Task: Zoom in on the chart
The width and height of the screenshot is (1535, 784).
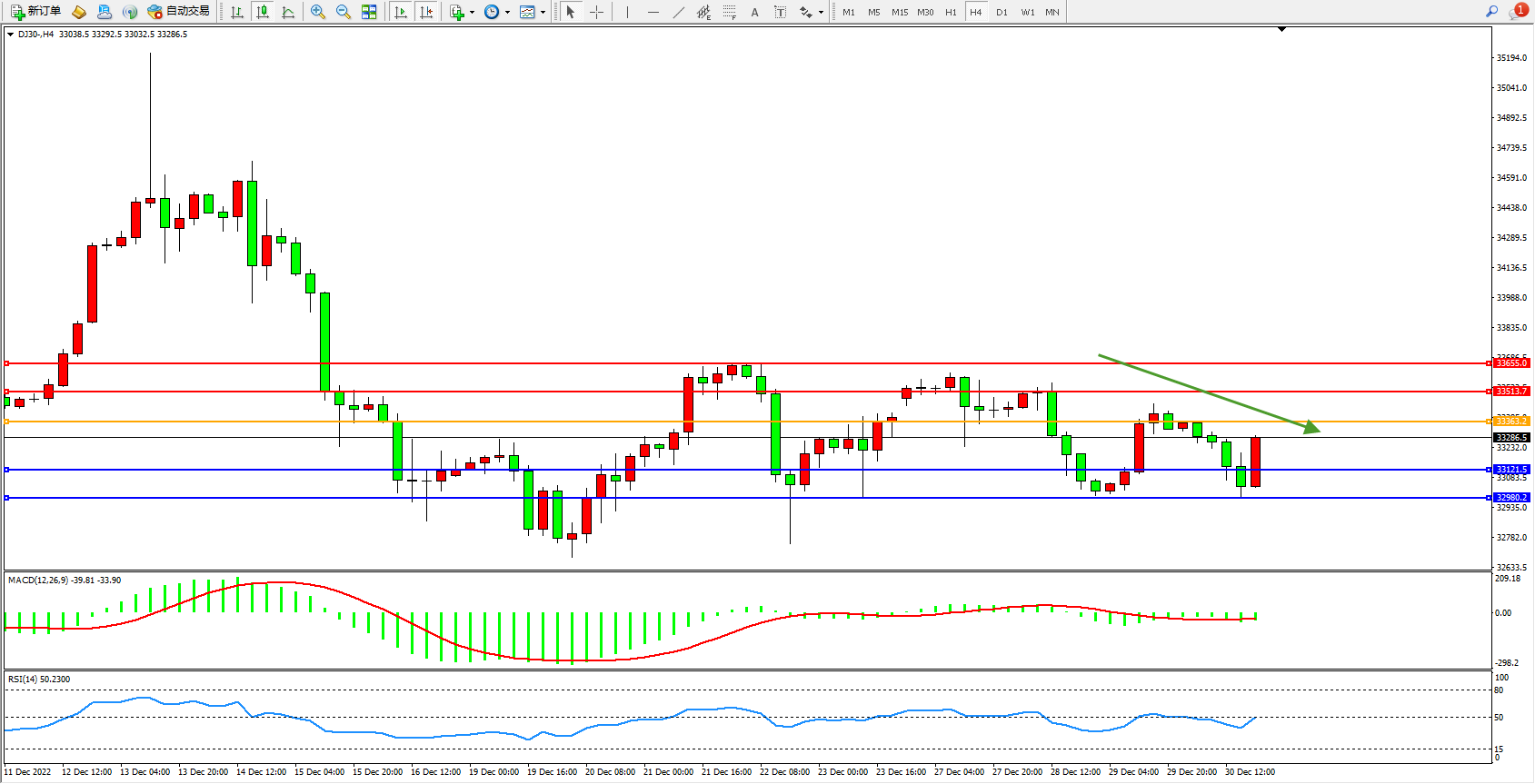Action: click(x=317, y=12)
